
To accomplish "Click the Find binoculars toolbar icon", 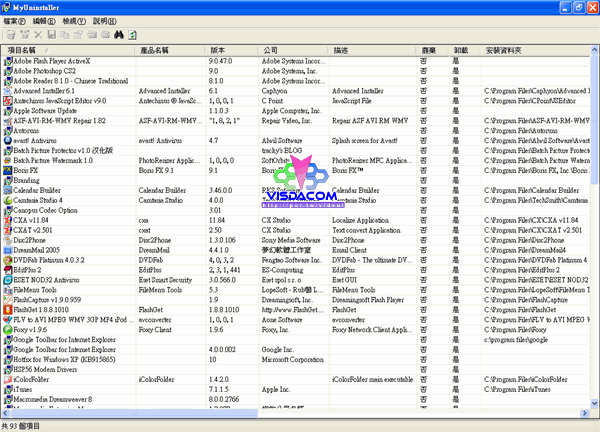I will click(119, 35).
